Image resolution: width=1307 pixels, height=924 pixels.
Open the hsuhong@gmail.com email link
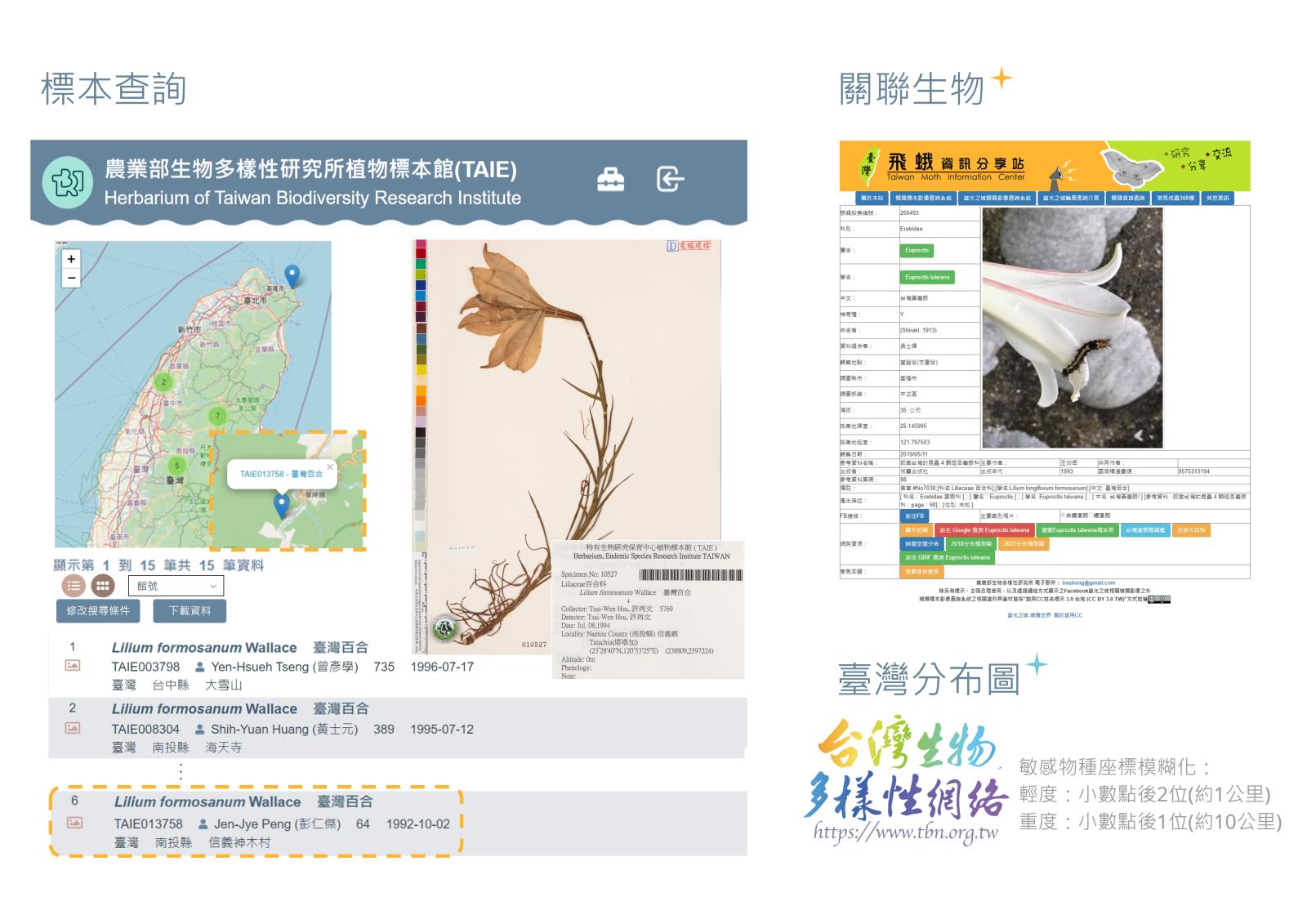pos(1088,583)
